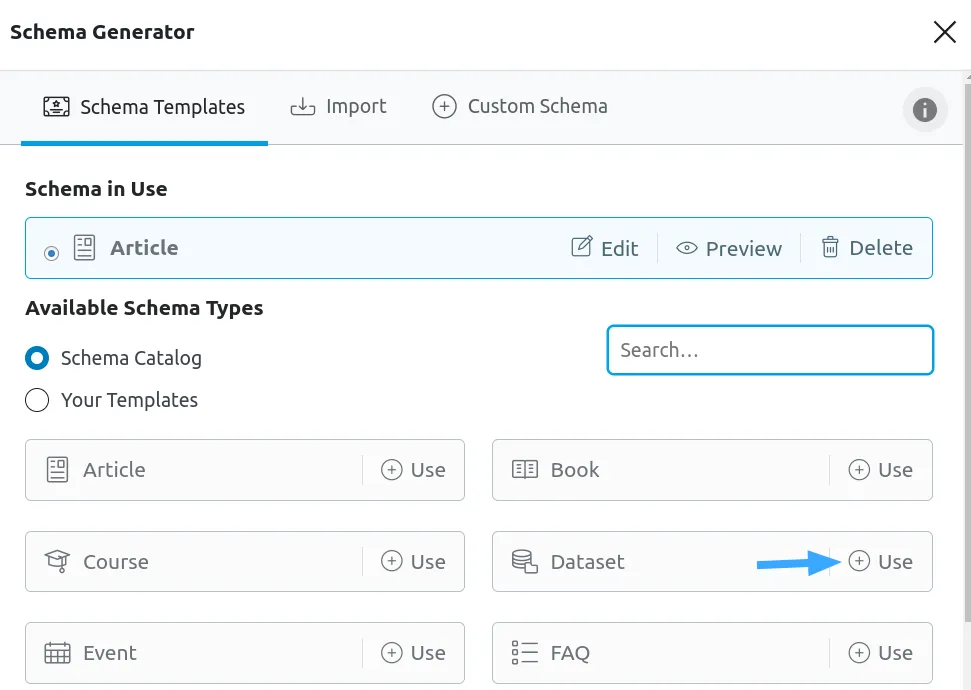Viewport: 971px width, 690px height.
Task: Switch to the Import tab
Action: pyautogui.click(x=340, y=106)
